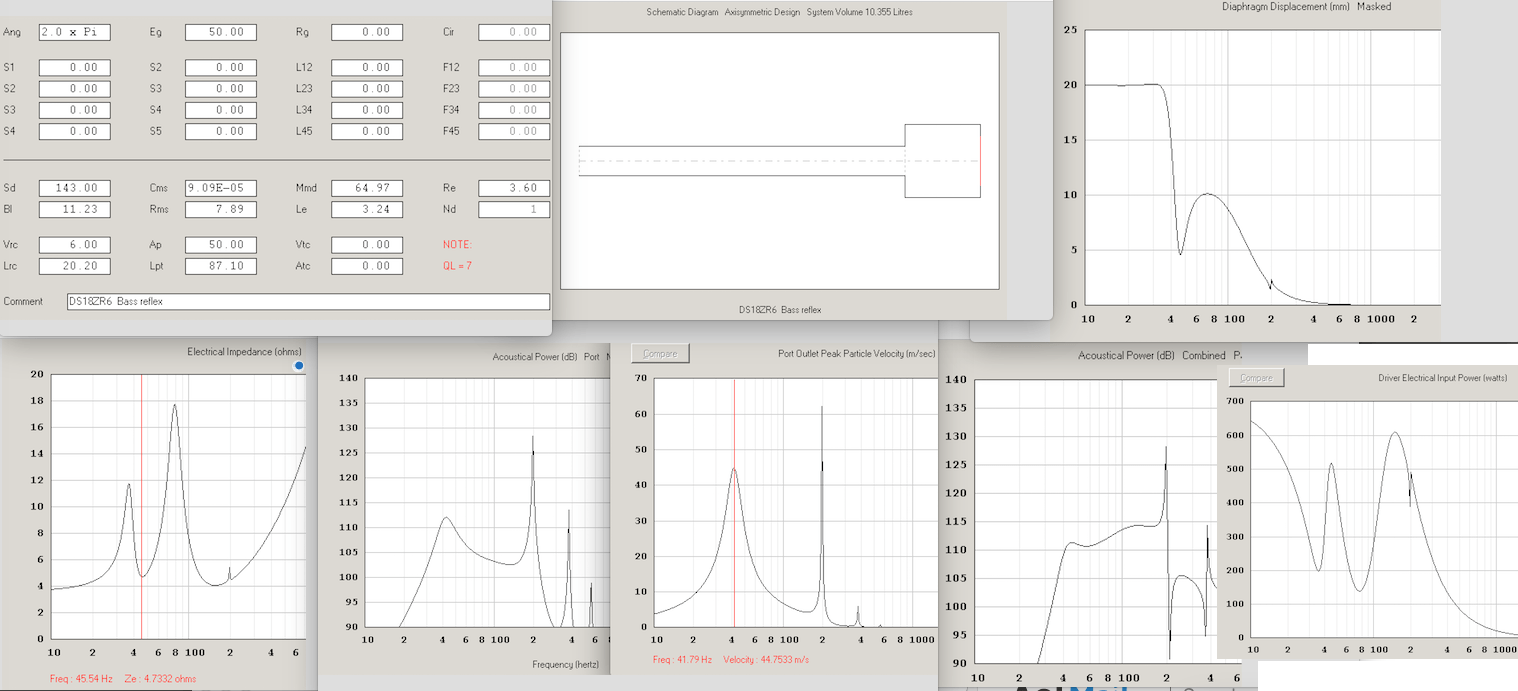This screenshot has width=1518, height=691.
Task: Click 'Driver Electrical Input Power (watts)' title
Action: pos(1442,378)
